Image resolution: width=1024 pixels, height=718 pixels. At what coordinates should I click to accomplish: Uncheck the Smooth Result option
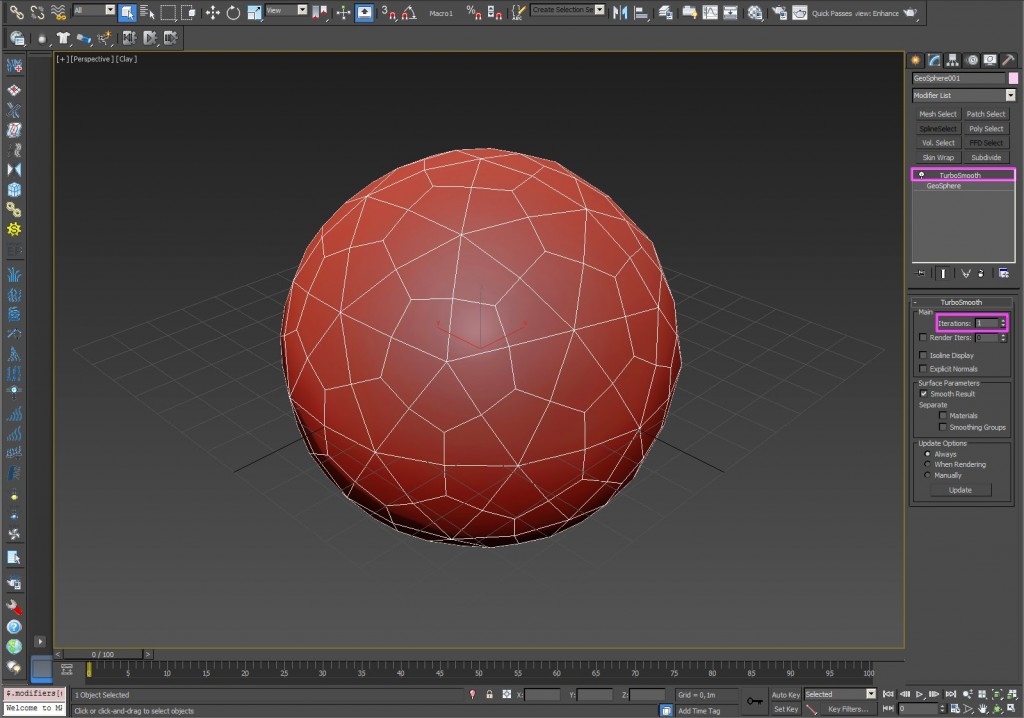click(x=923, y=394)
